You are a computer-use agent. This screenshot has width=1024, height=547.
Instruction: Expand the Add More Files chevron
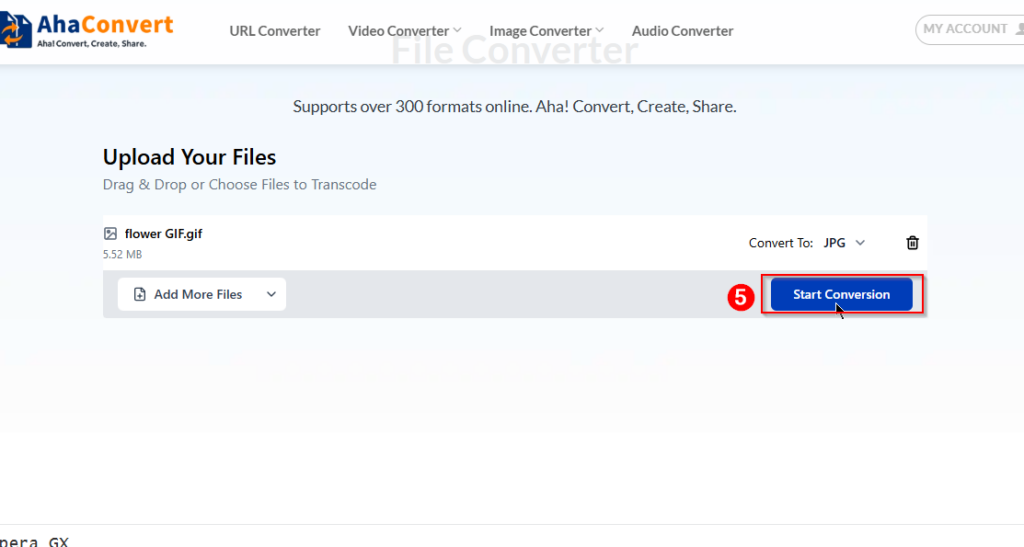click(271, 294)
